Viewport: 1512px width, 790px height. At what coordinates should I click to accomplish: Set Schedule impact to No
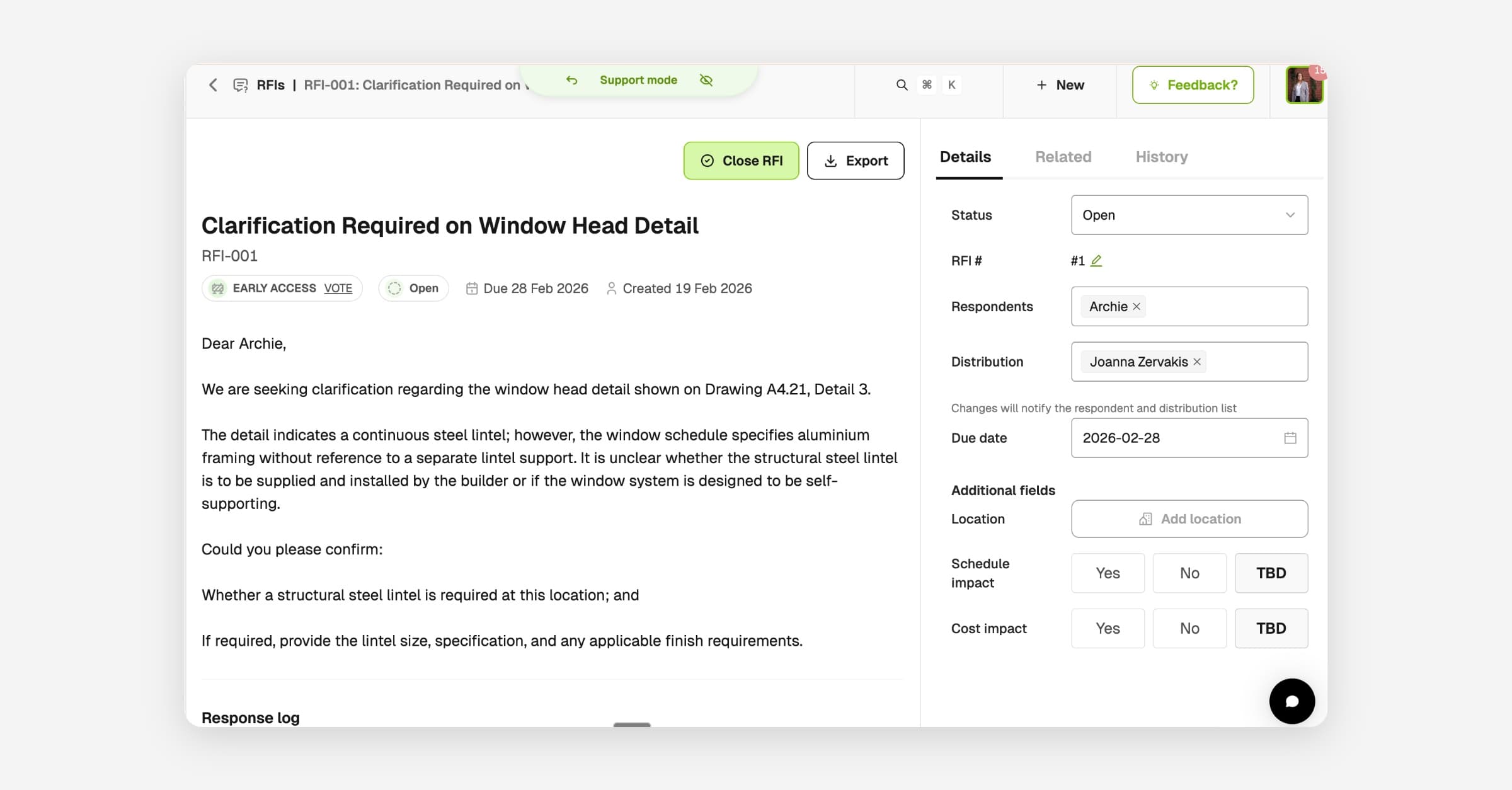point(1189,573)
